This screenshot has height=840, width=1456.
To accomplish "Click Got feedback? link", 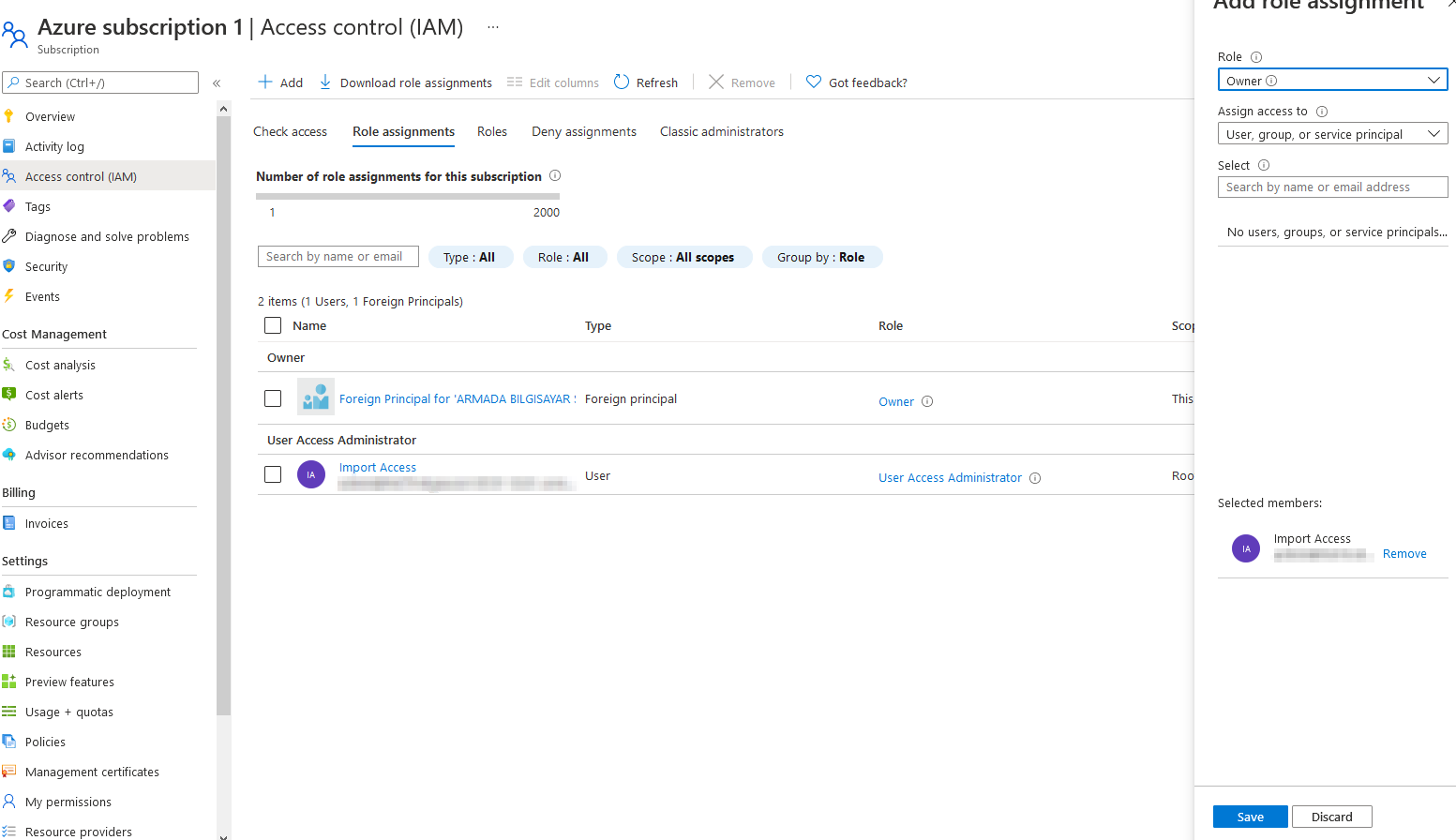I will (x=856, y=82).
